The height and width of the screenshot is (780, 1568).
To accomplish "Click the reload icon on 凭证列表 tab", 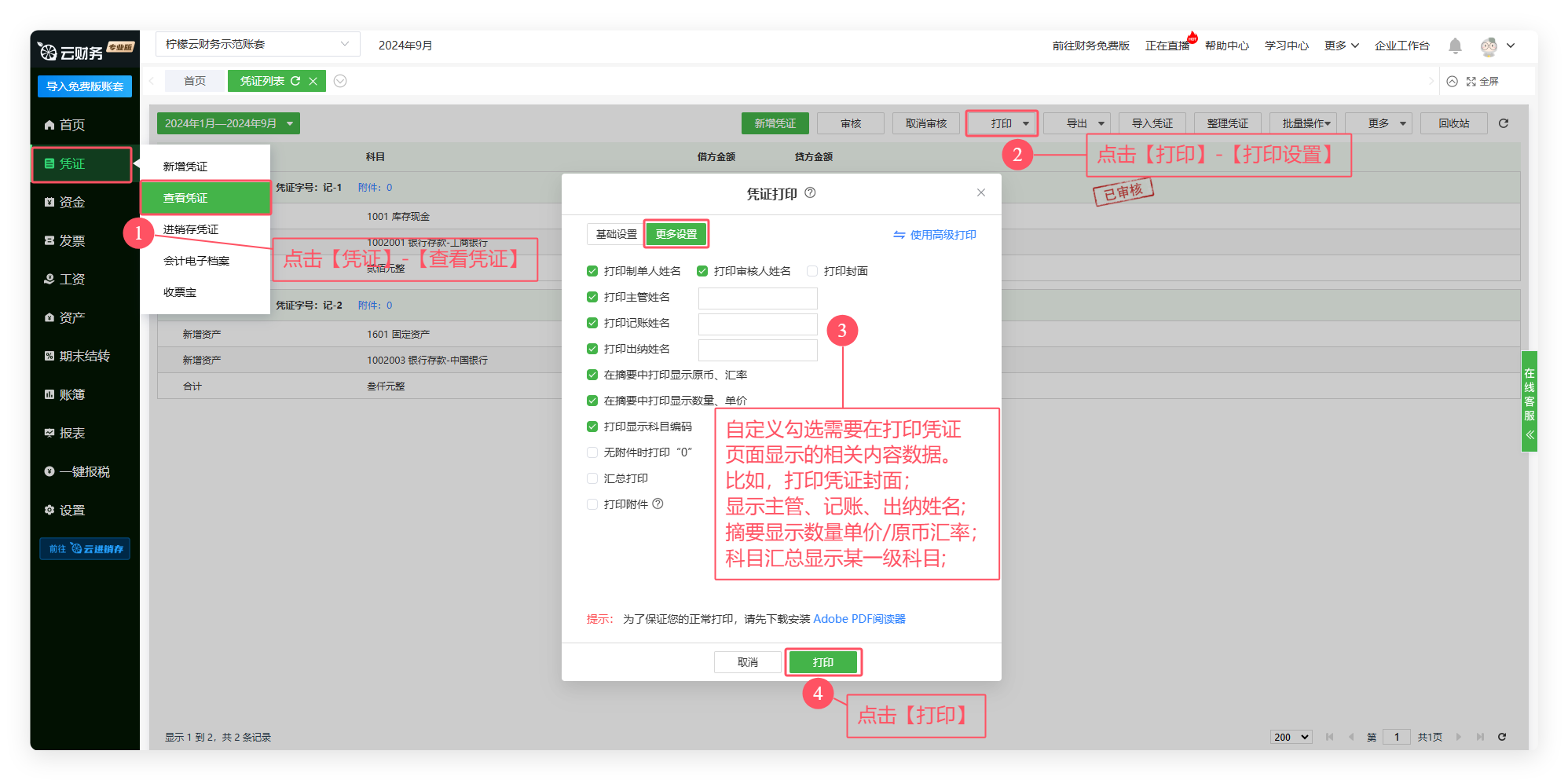I will [295, 81].
